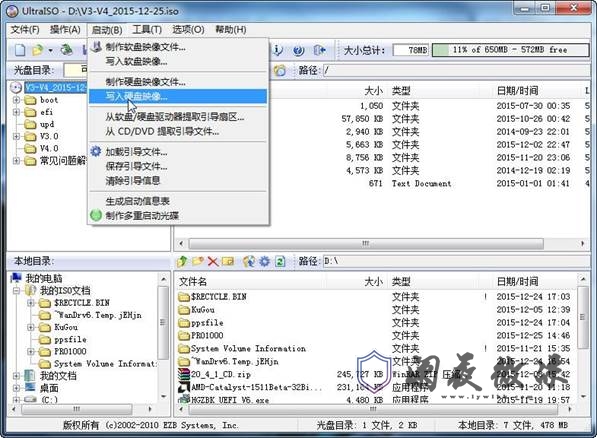Click the blue gear icon in local toolbar

click(264, 261)
